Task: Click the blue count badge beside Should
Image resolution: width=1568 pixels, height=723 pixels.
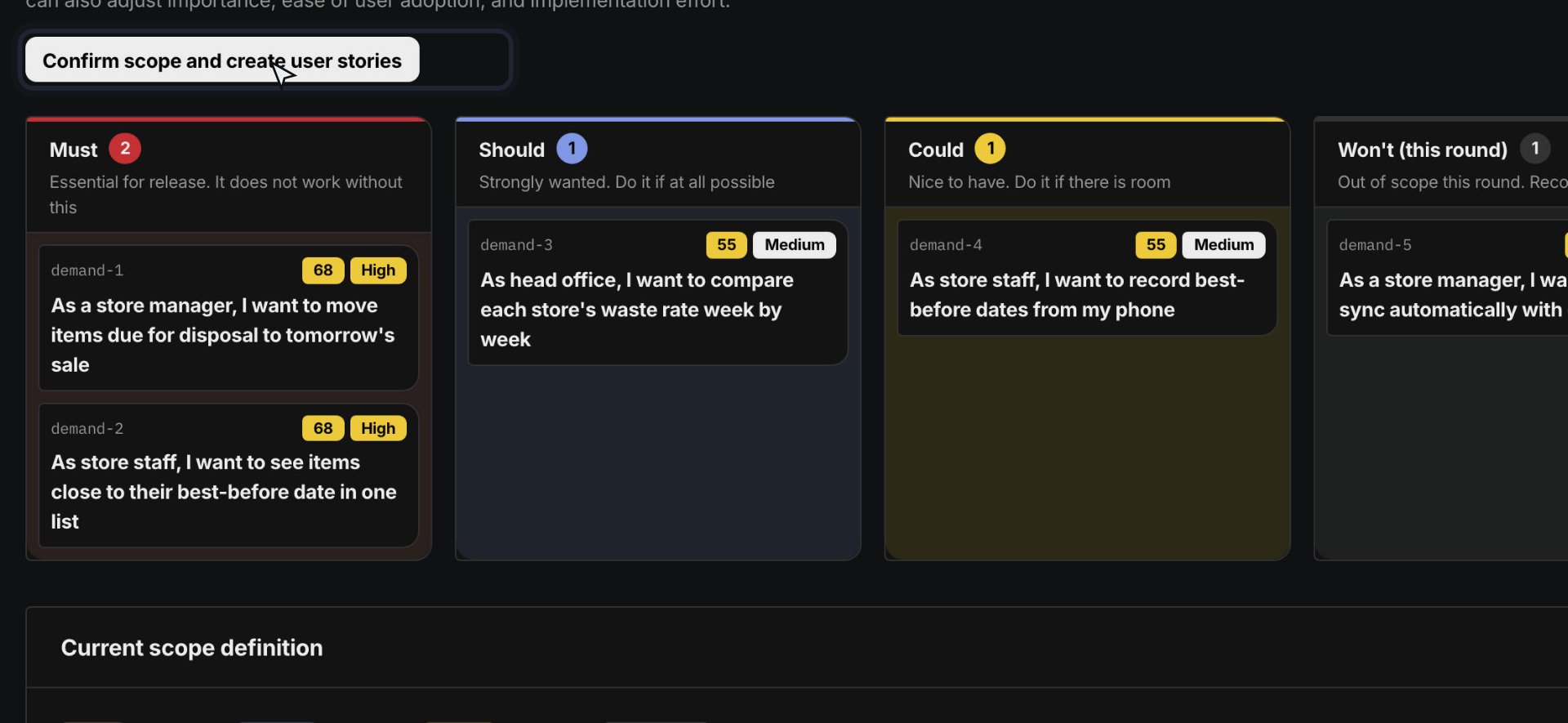Action: [572, 149]
